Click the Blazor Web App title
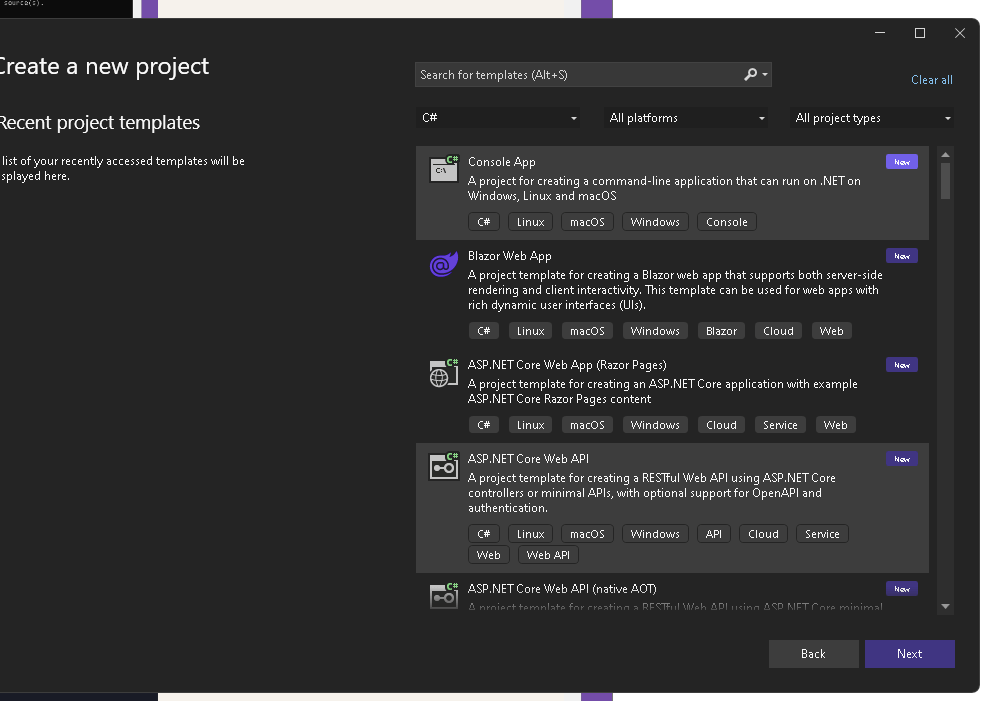The image size is (1001, 701). tap(509, 256)
